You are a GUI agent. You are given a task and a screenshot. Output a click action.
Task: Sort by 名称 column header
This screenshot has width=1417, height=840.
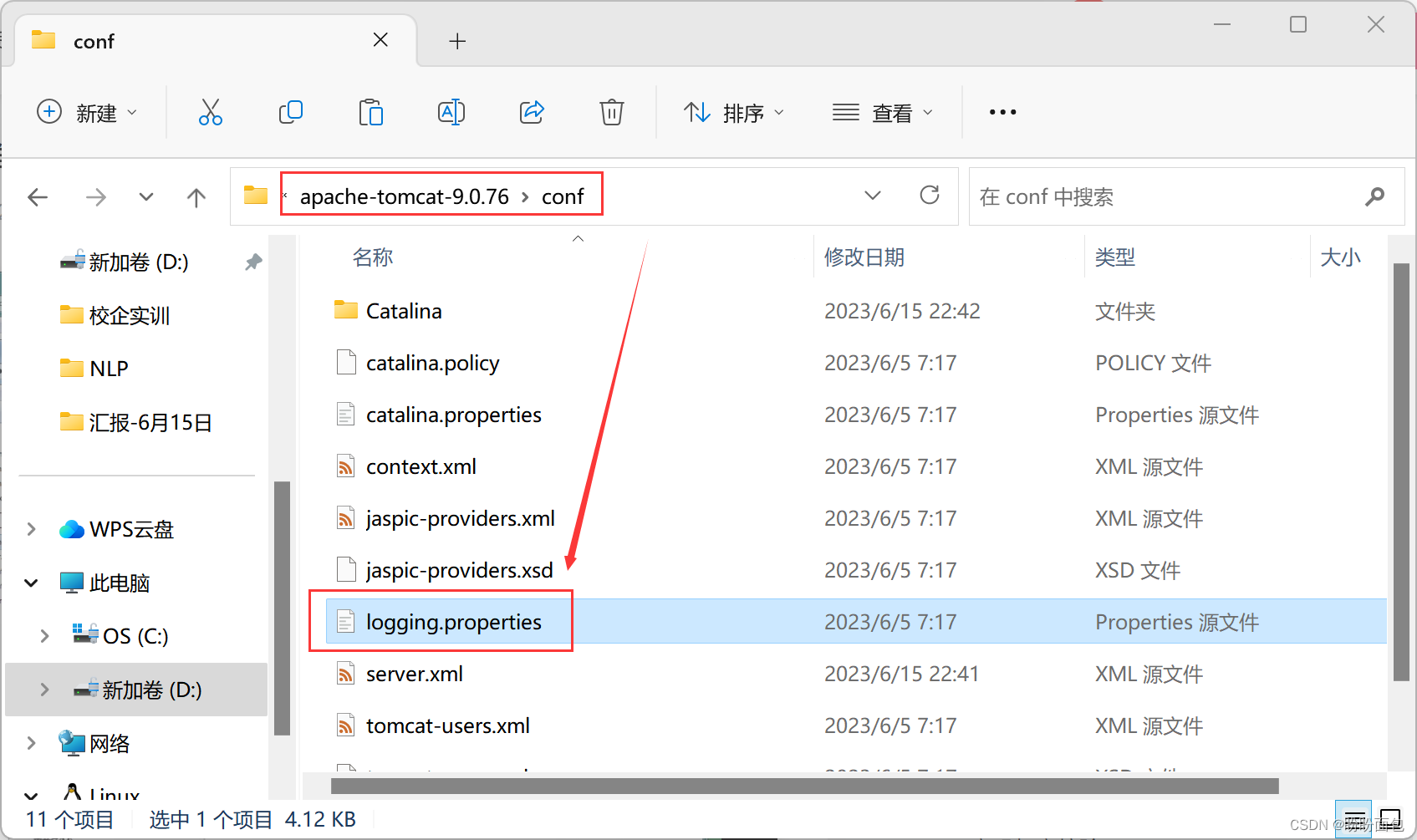(373, 257)
